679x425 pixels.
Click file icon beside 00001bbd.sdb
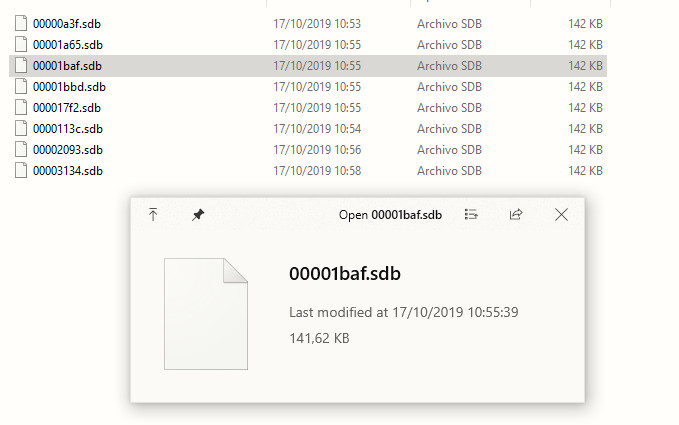(x=21, y=86)
